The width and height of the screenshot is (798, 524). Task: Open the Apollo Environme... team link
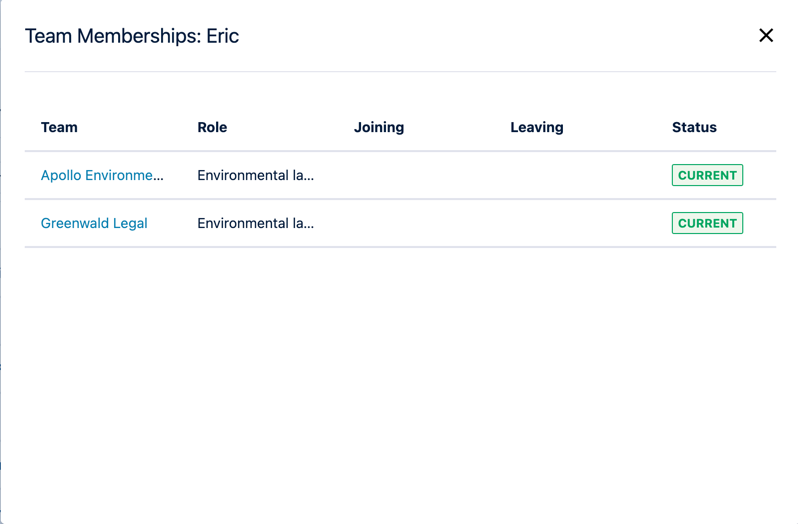coord(102,175)
